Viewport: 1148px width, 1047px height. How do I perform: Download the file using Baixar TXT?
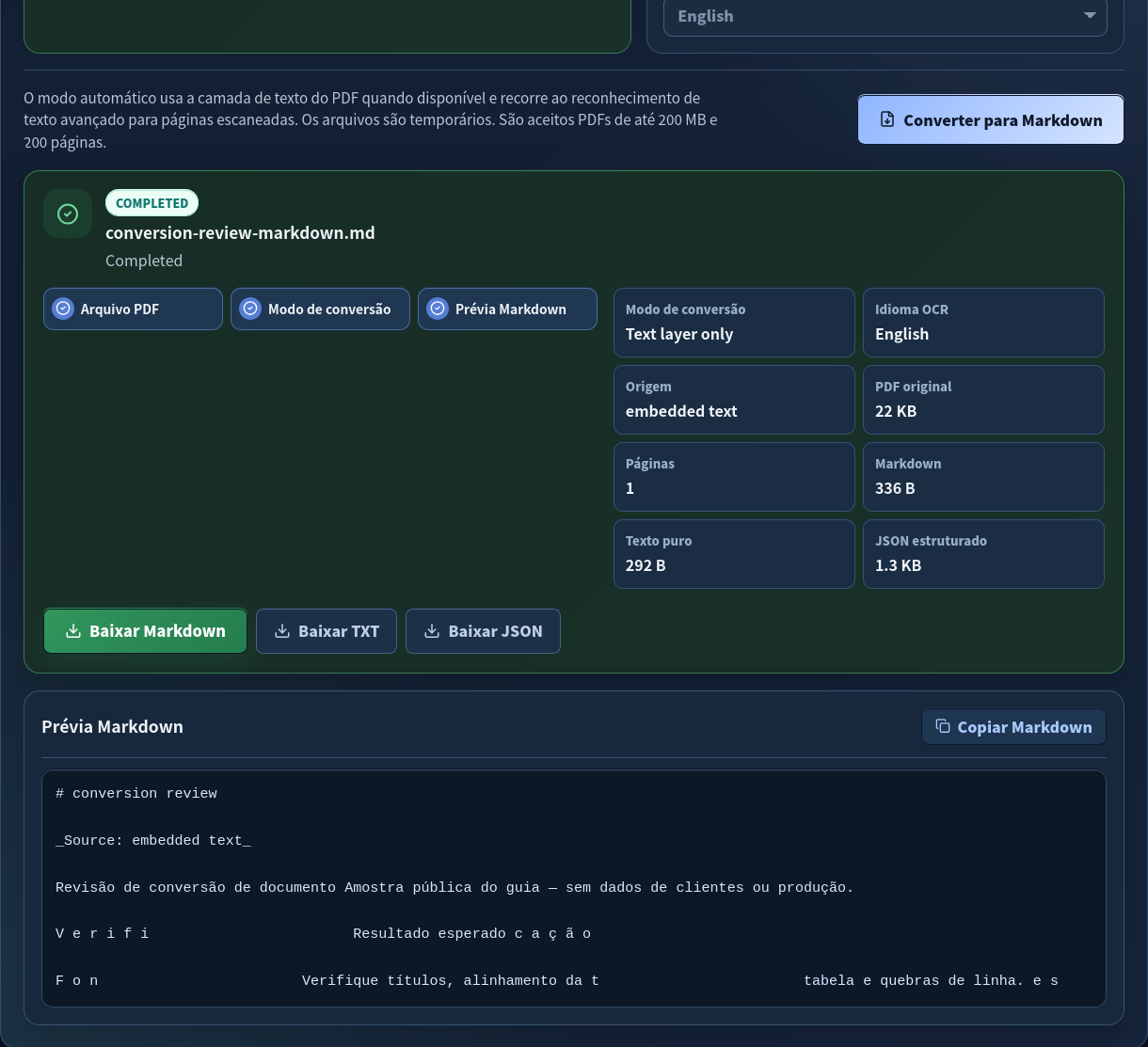point(327,631)
